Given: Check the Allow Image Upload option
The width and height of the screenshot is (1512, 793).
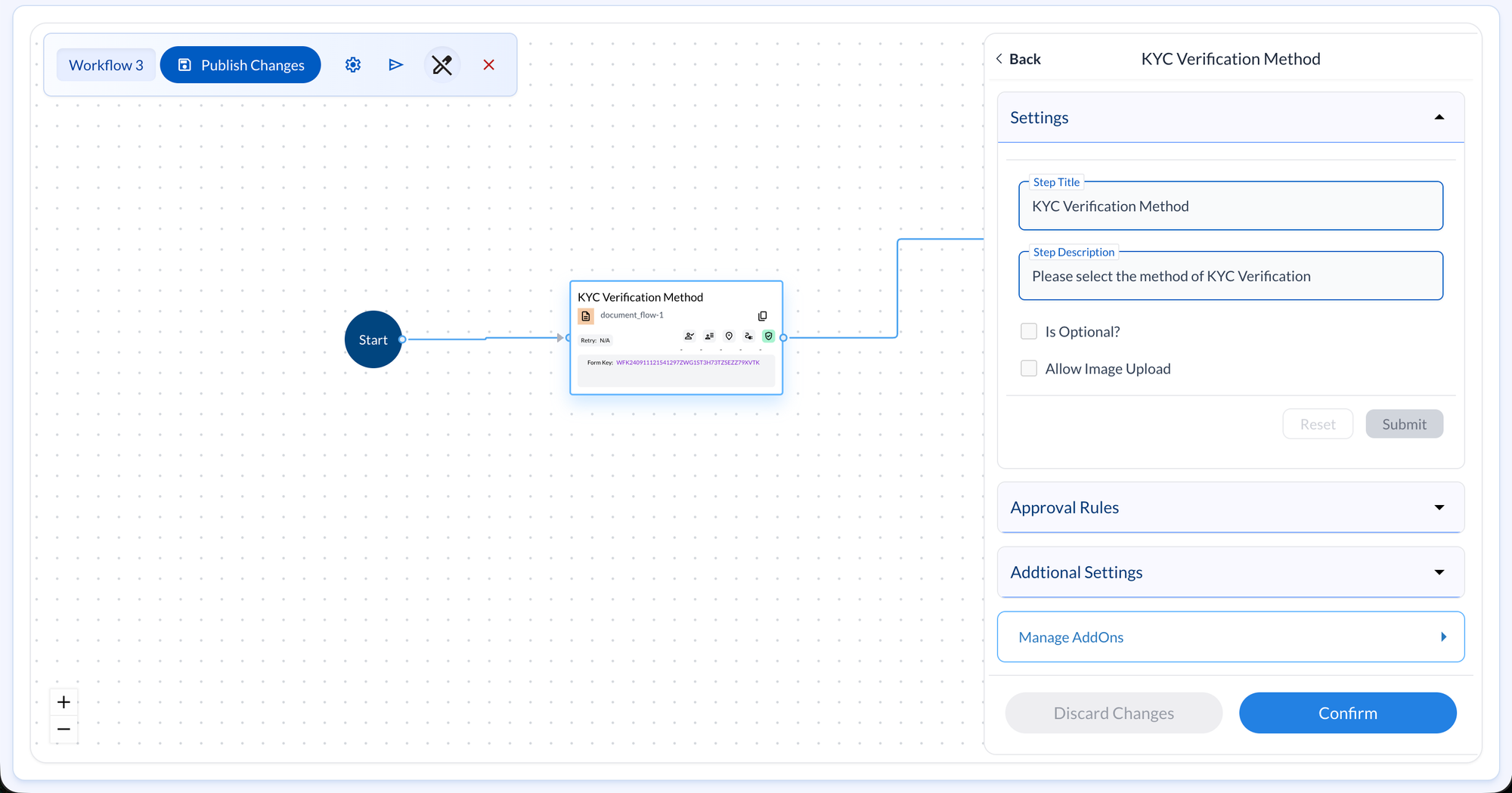Looking at the screenshot, I should click(x=1028, y=368).
